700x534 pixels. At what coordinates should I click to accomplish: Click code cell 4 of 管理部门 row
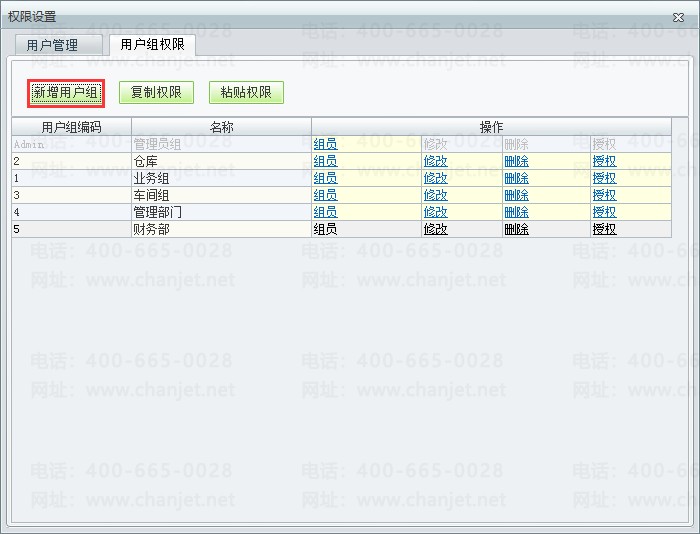coord(71,212)
